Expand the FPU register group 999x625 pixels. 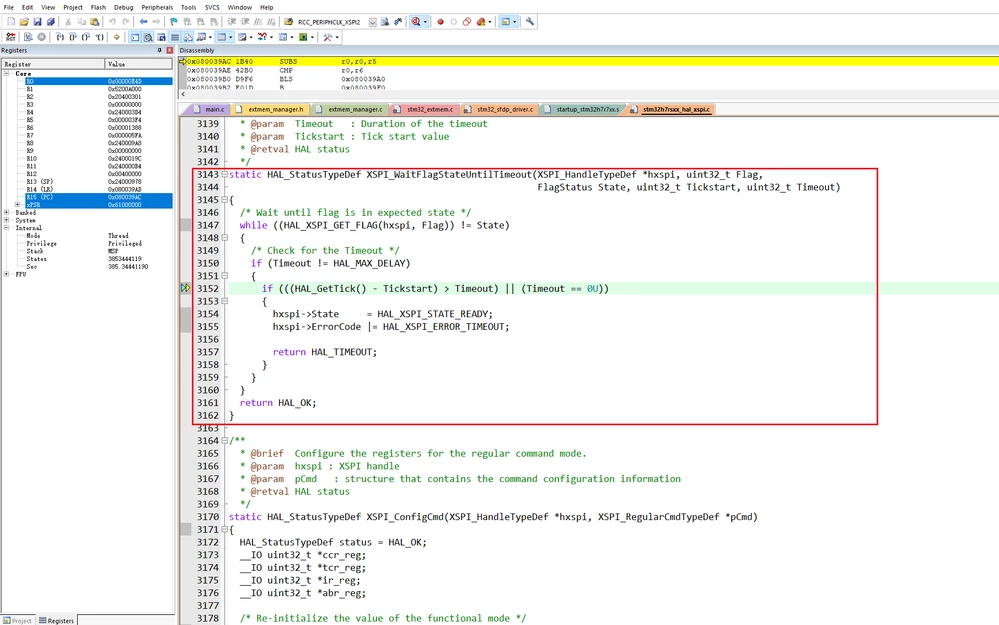(x=6, y=274)
